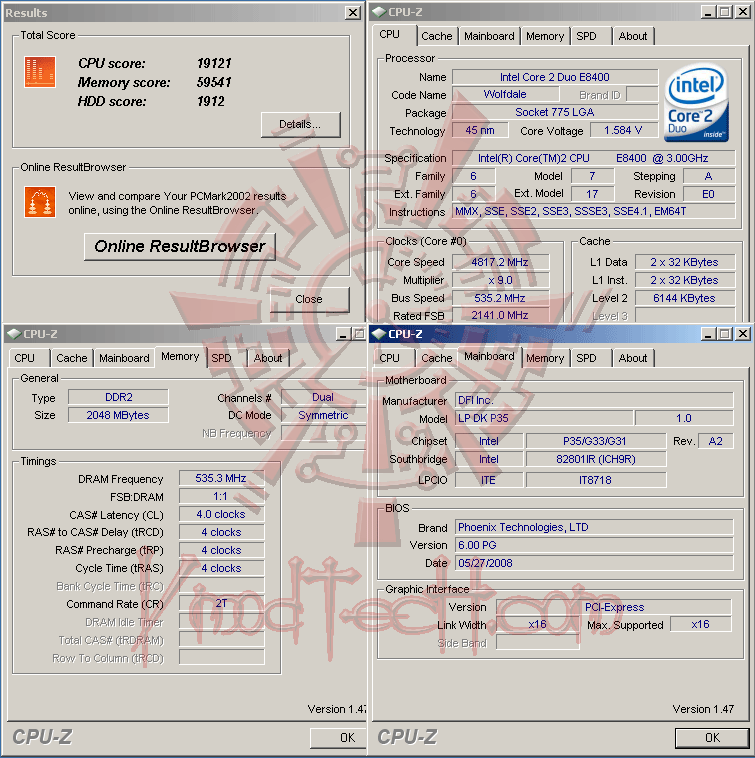
Task: Click the 4817.2 MHz core speed value
Action: pos(500,262)
